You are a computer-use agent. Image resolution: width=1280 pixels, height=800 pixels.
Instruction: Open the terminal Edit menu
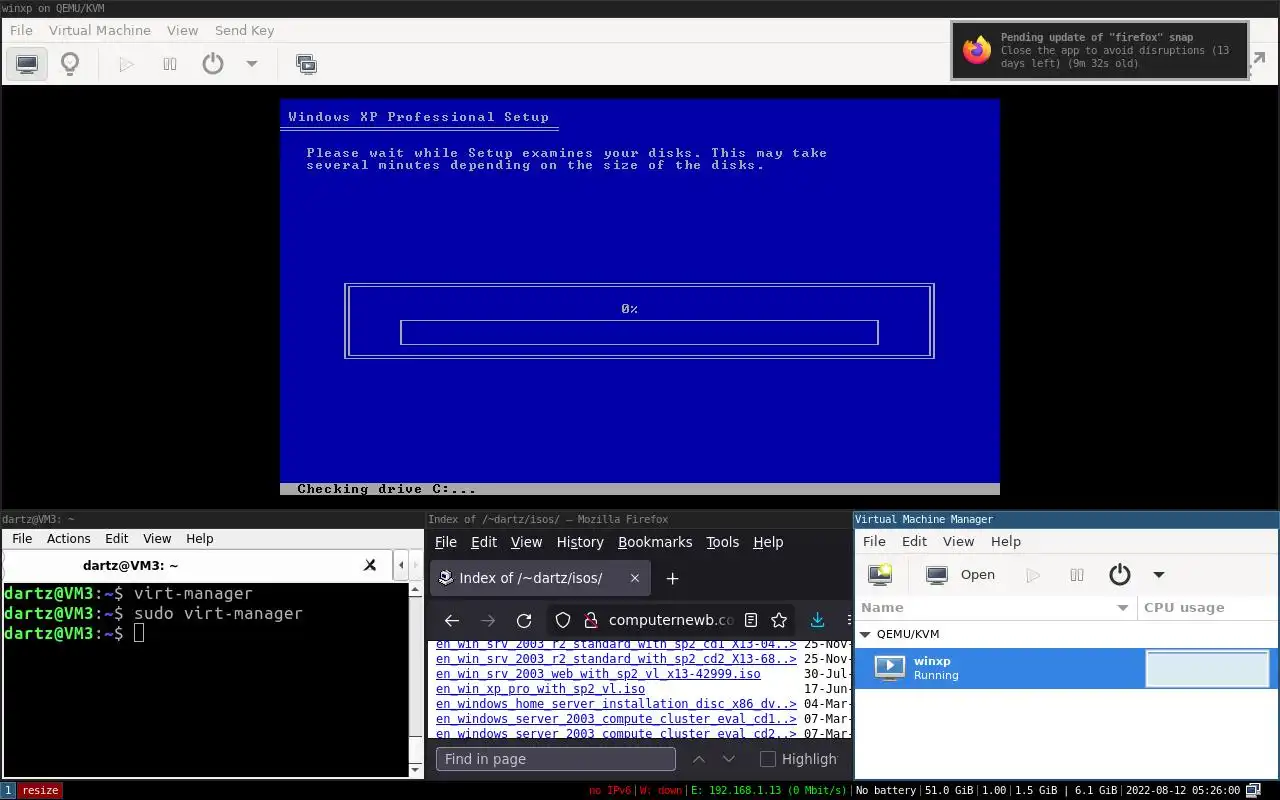click(x=117, y=538)
